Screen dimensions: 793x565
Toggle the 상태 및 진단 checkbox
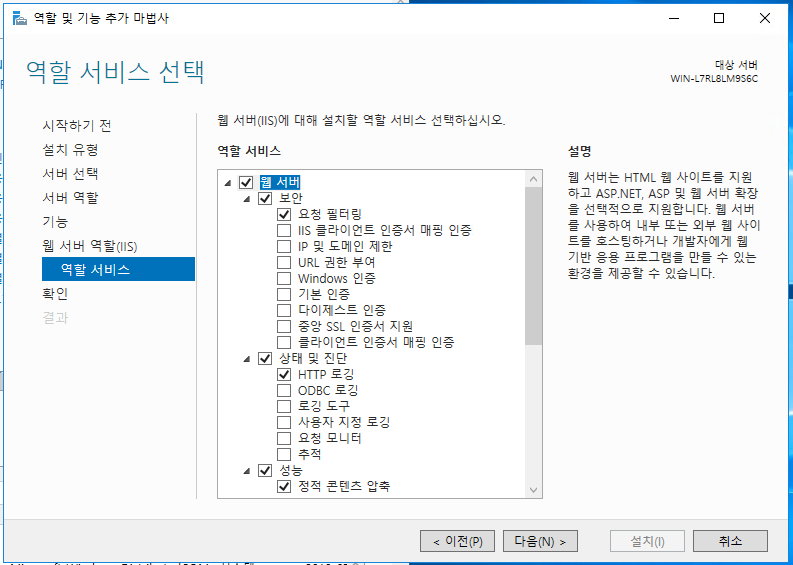(x=265, y=359)
